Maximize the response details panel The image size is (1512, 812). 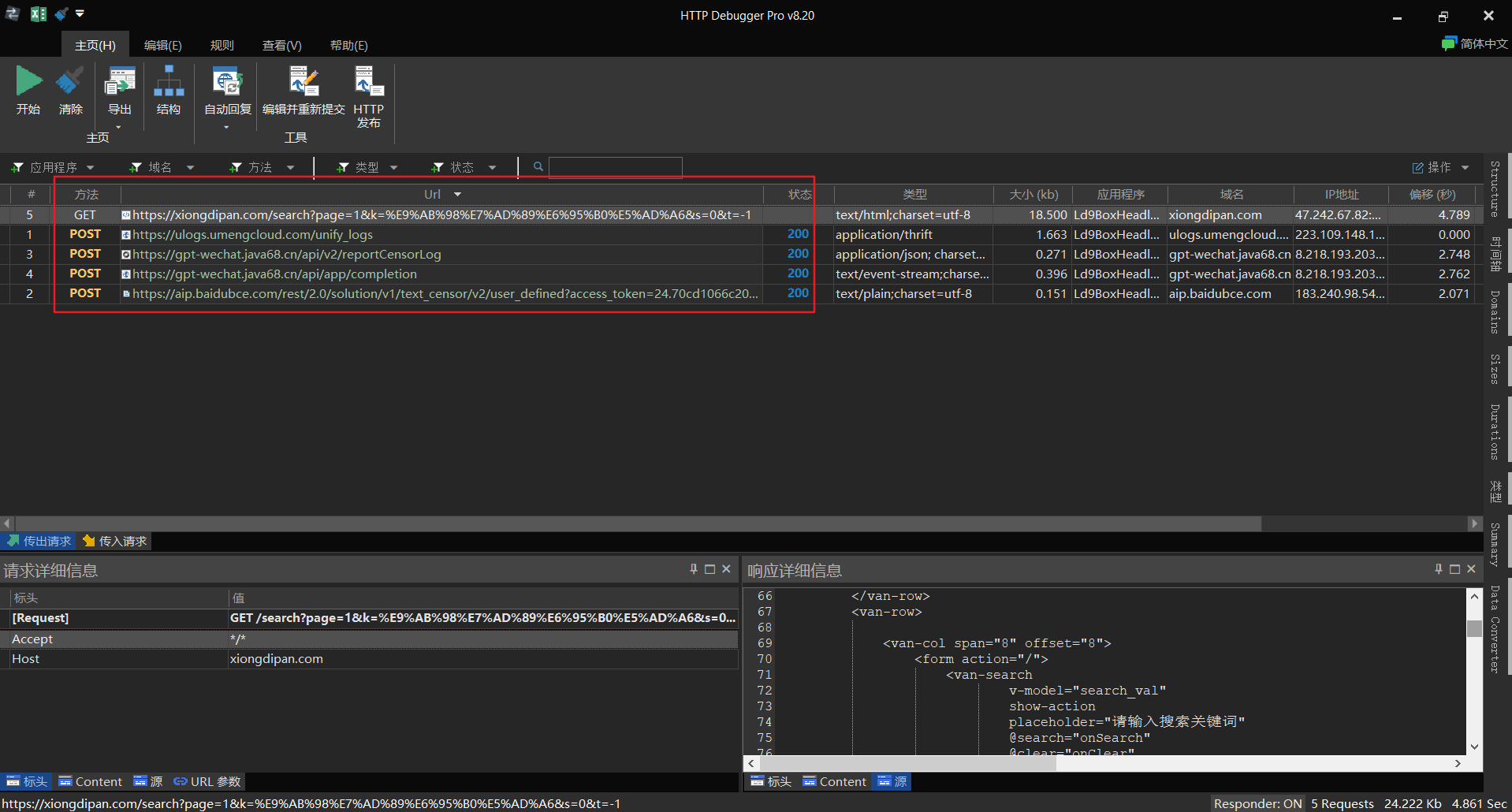point(1454,568)
